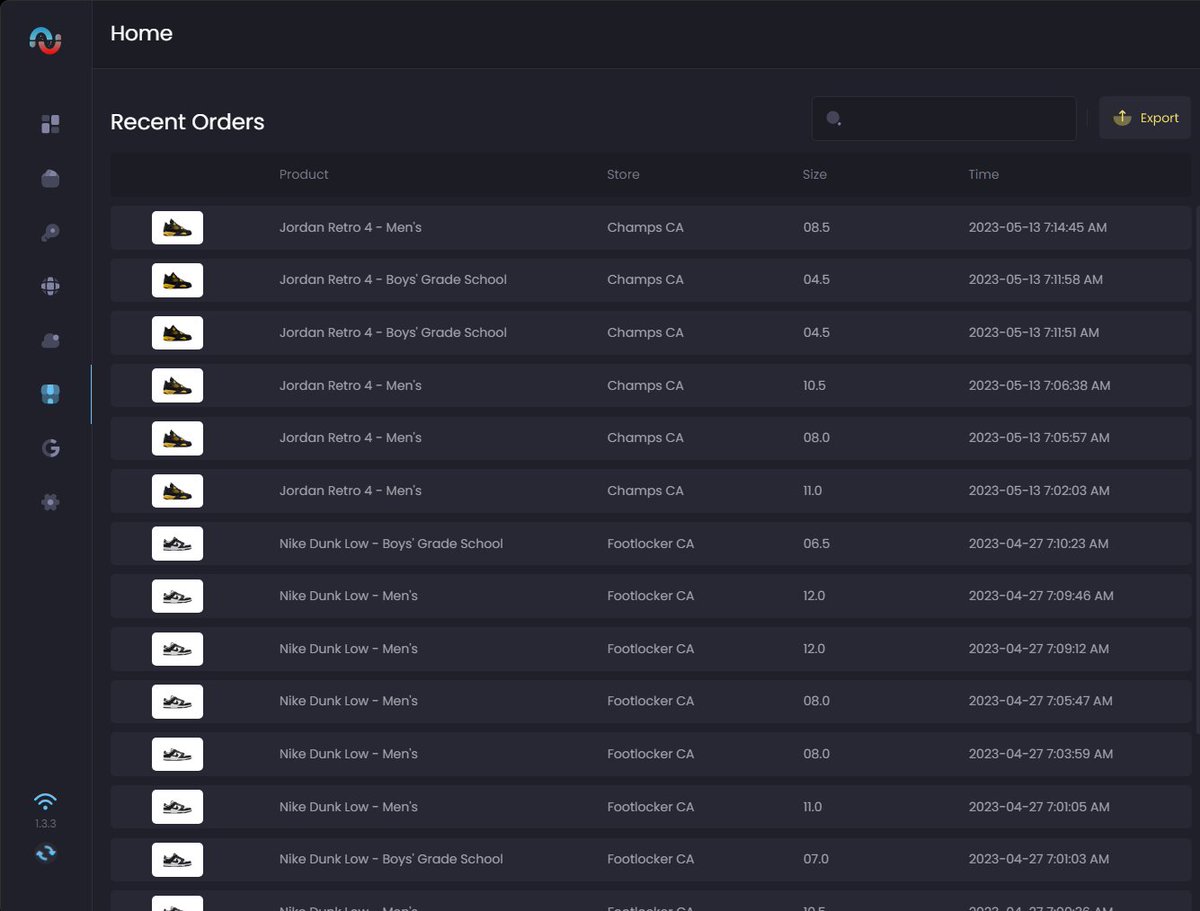Click the Store column header
Viewport: 1200px width, 911px height.
[623, 174]
